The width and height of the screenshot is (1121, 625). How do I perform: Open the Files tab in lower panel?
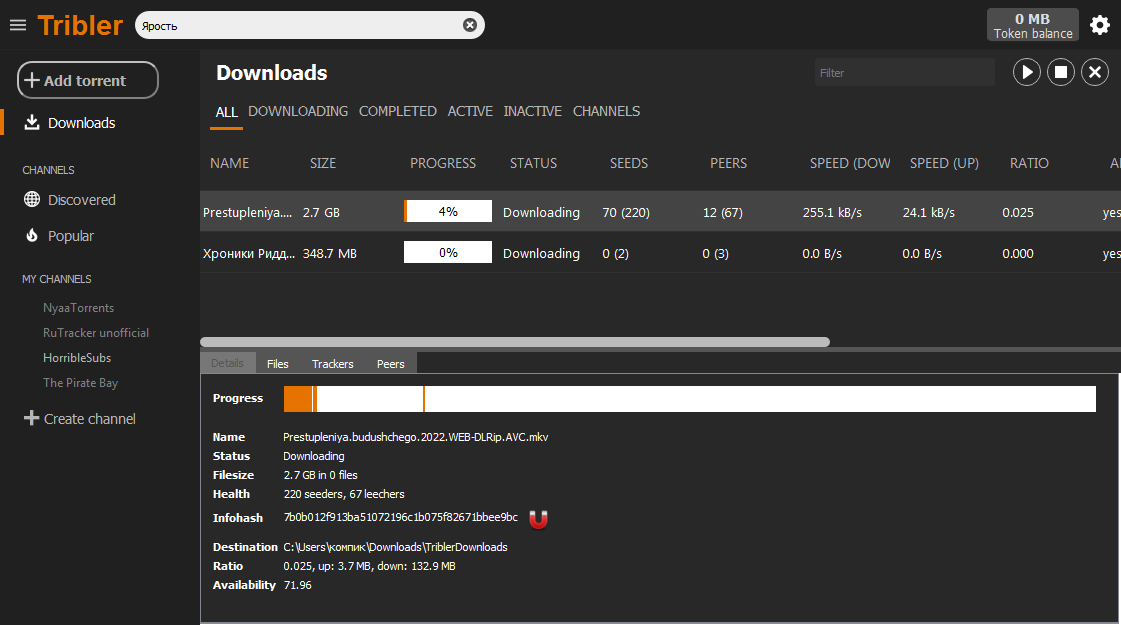277,364
